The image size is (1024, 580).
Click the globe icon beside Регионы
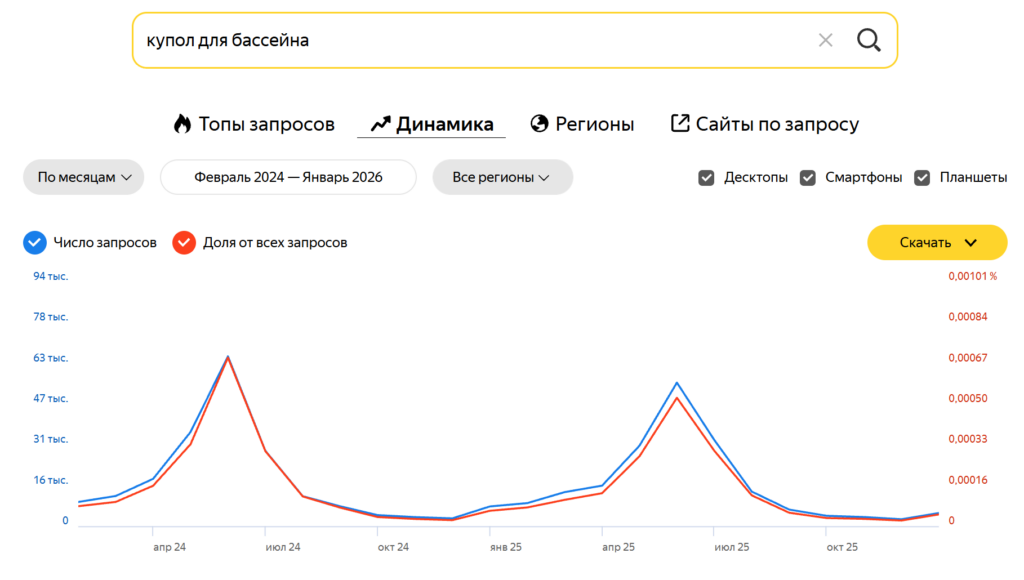coord(540,124)
